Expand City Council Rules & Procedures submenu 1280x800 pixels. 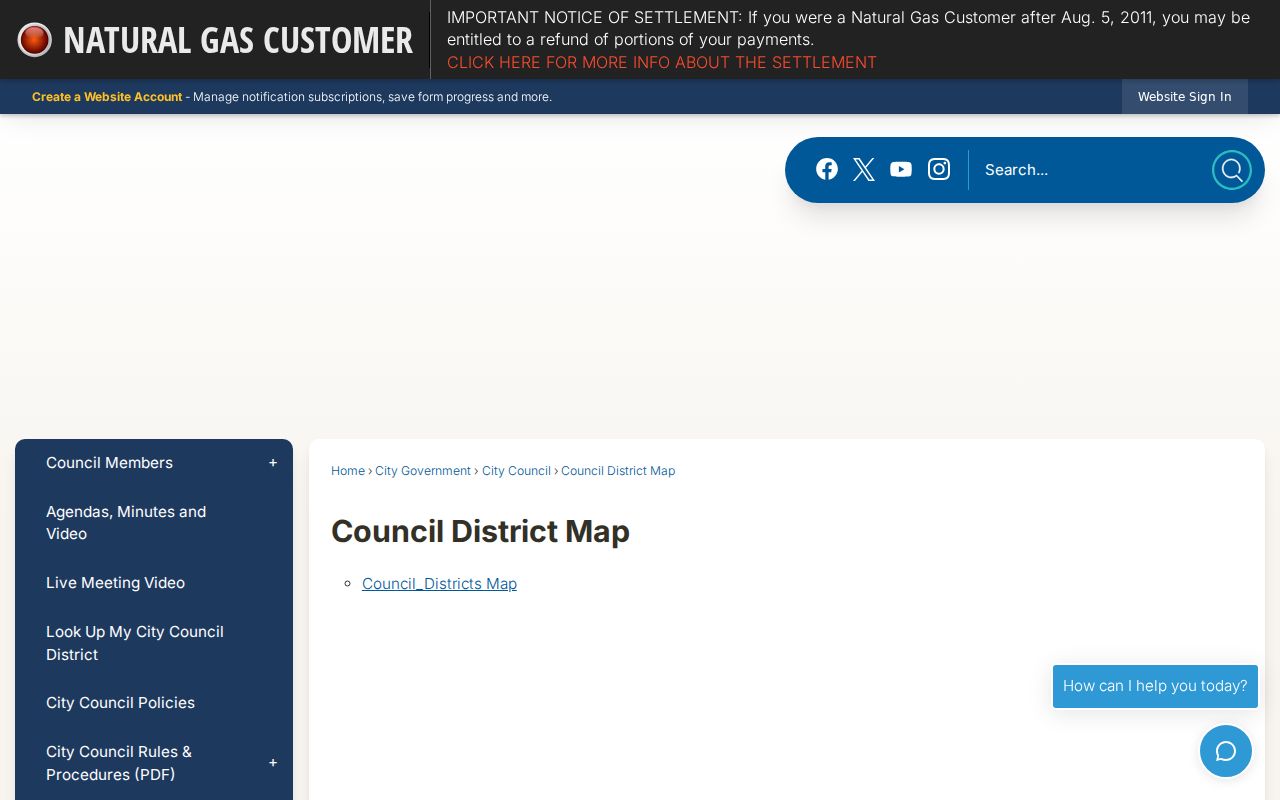coord(273,763)
